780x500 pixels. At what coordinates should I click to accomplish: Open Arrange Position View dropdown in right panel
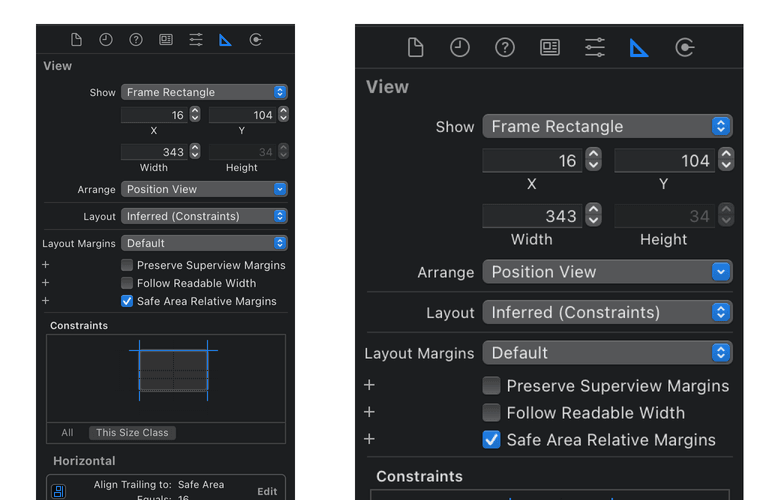[607, 272]
